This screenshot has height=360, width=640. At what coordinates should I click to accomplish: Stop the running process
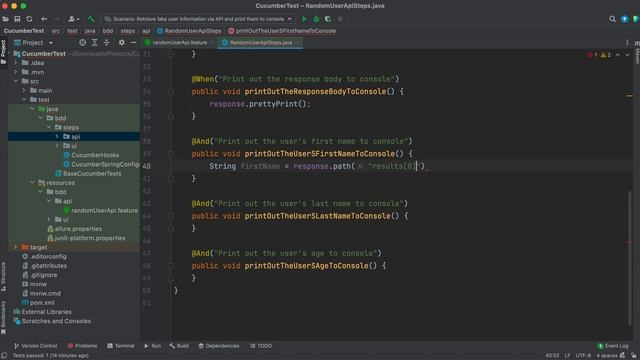click(340, 19)
